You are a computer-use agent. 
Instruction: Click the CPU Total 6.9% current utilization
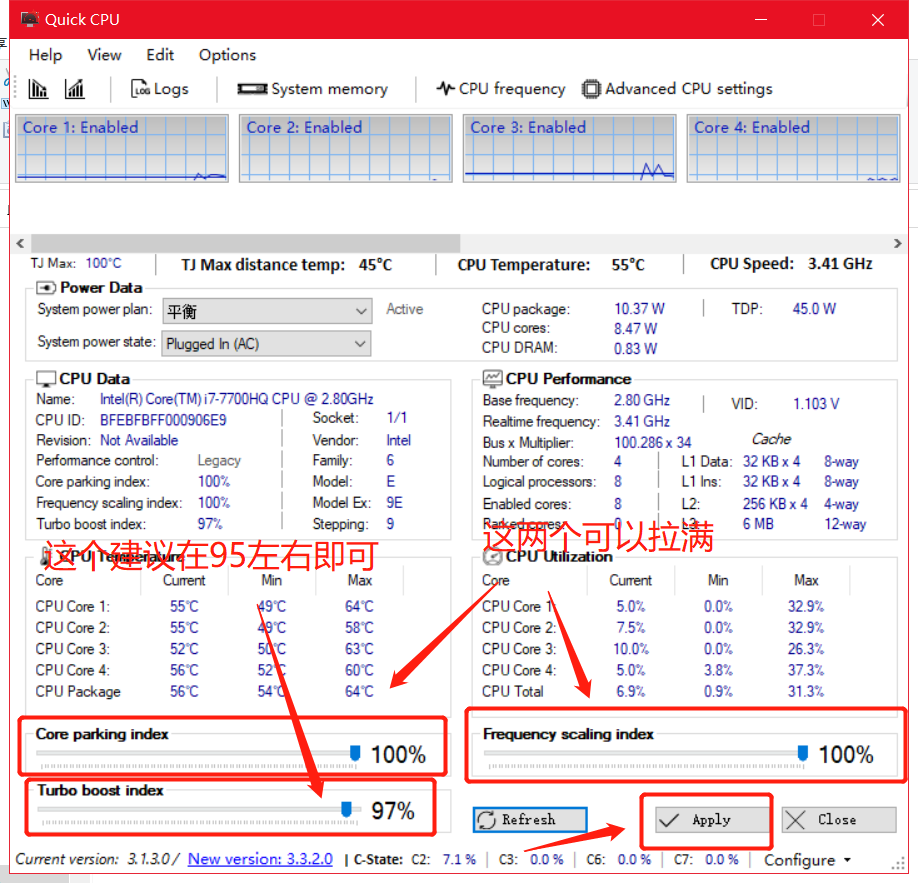click(x=631, y=692)
